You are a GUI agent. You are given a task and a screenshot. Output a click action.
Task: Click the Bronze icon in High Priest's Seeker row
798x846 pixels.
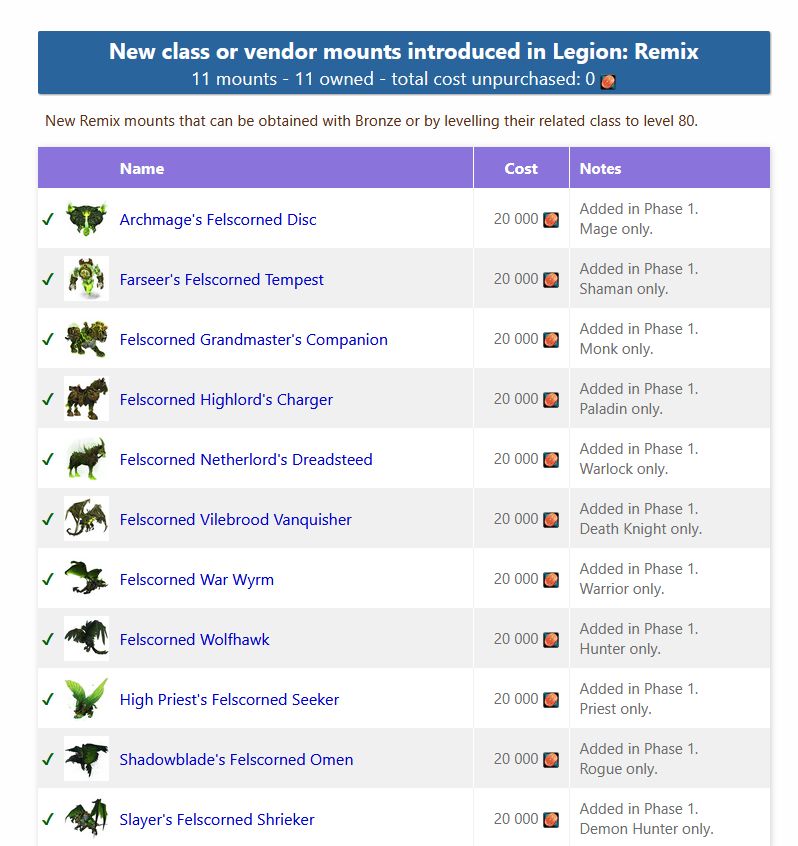pyautogui.click(x=551, y=699)
